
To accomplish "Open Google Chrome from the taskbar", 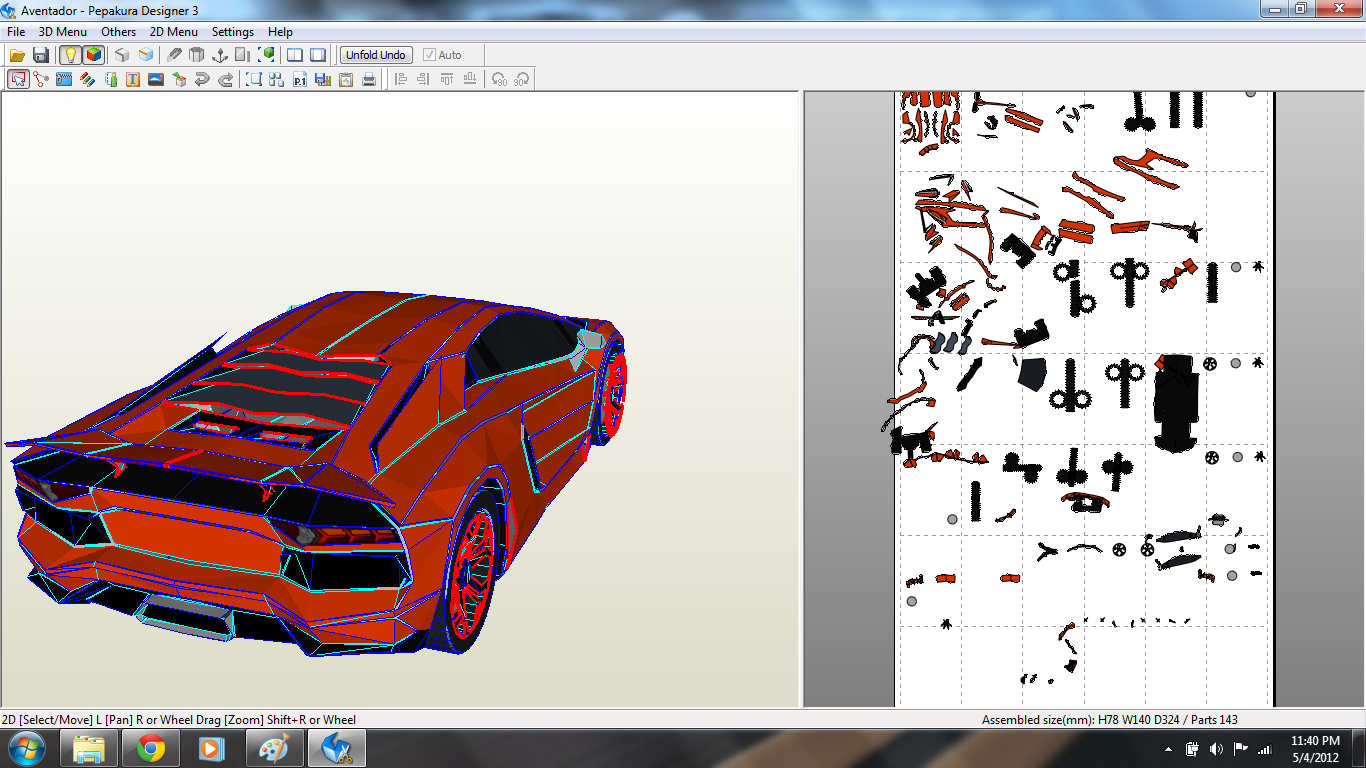I will coord(151,748).
